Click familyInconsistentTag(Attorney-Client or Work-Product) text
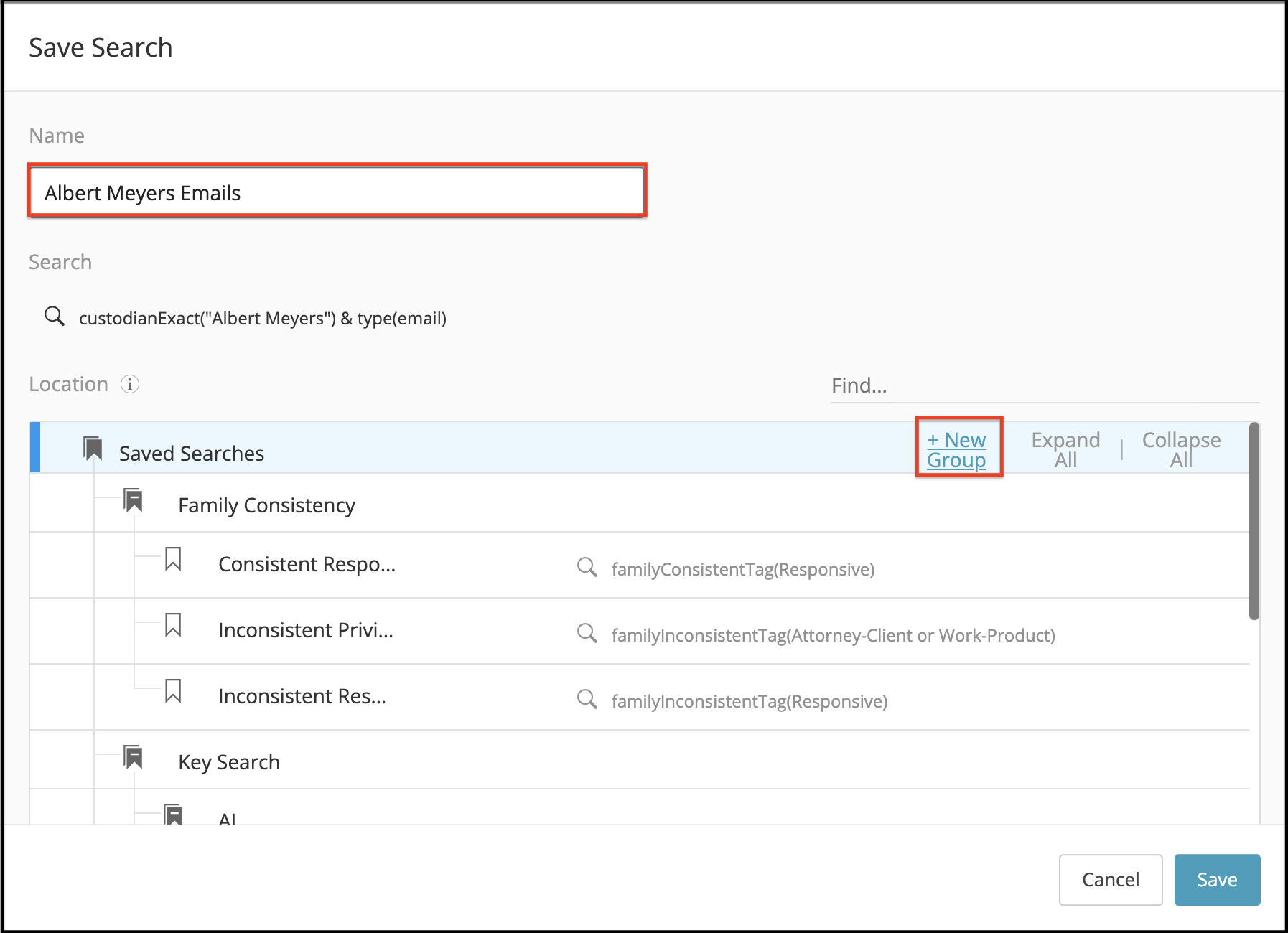Viewport: 1288px width, 933px height. point(834,635)
